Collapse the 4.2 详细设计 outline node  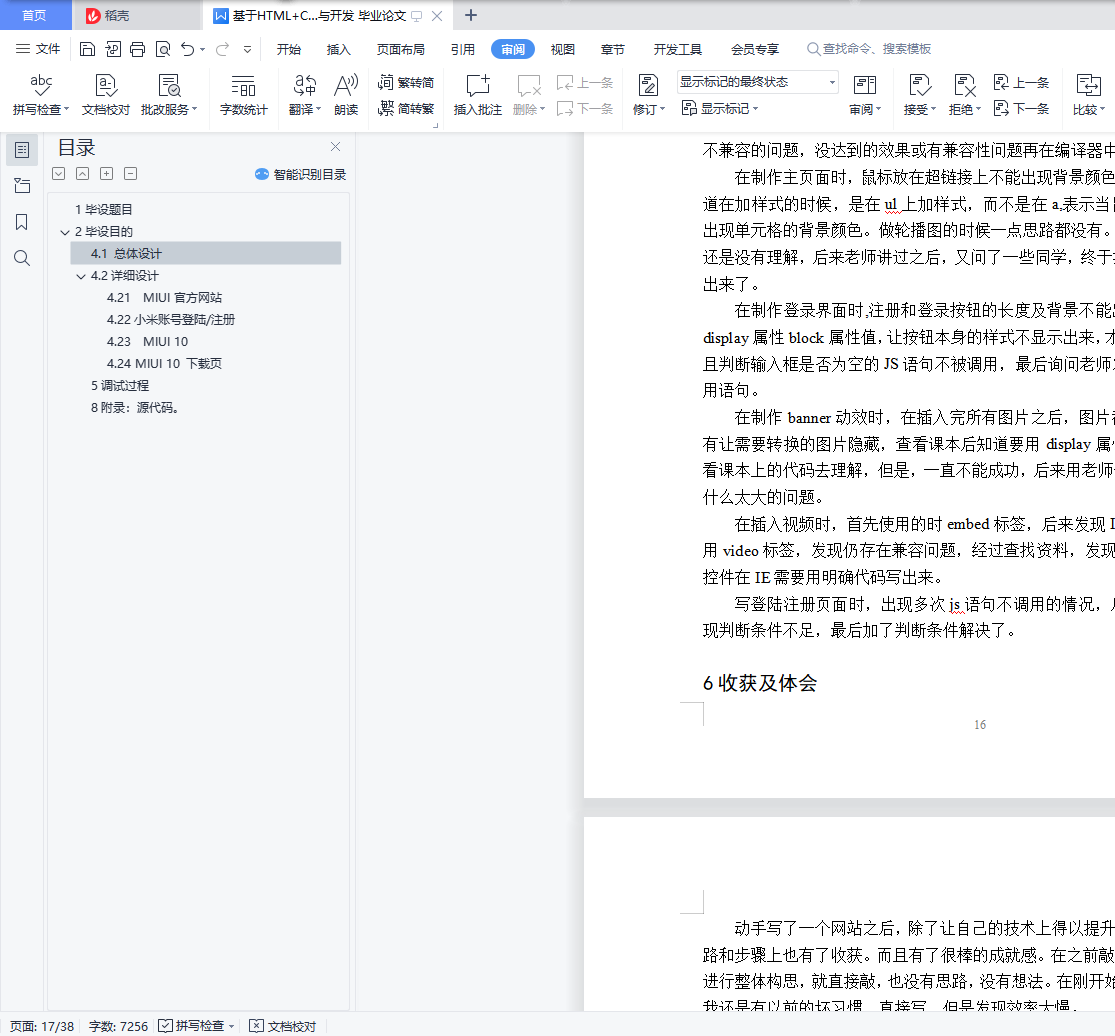tap(80, 276)
